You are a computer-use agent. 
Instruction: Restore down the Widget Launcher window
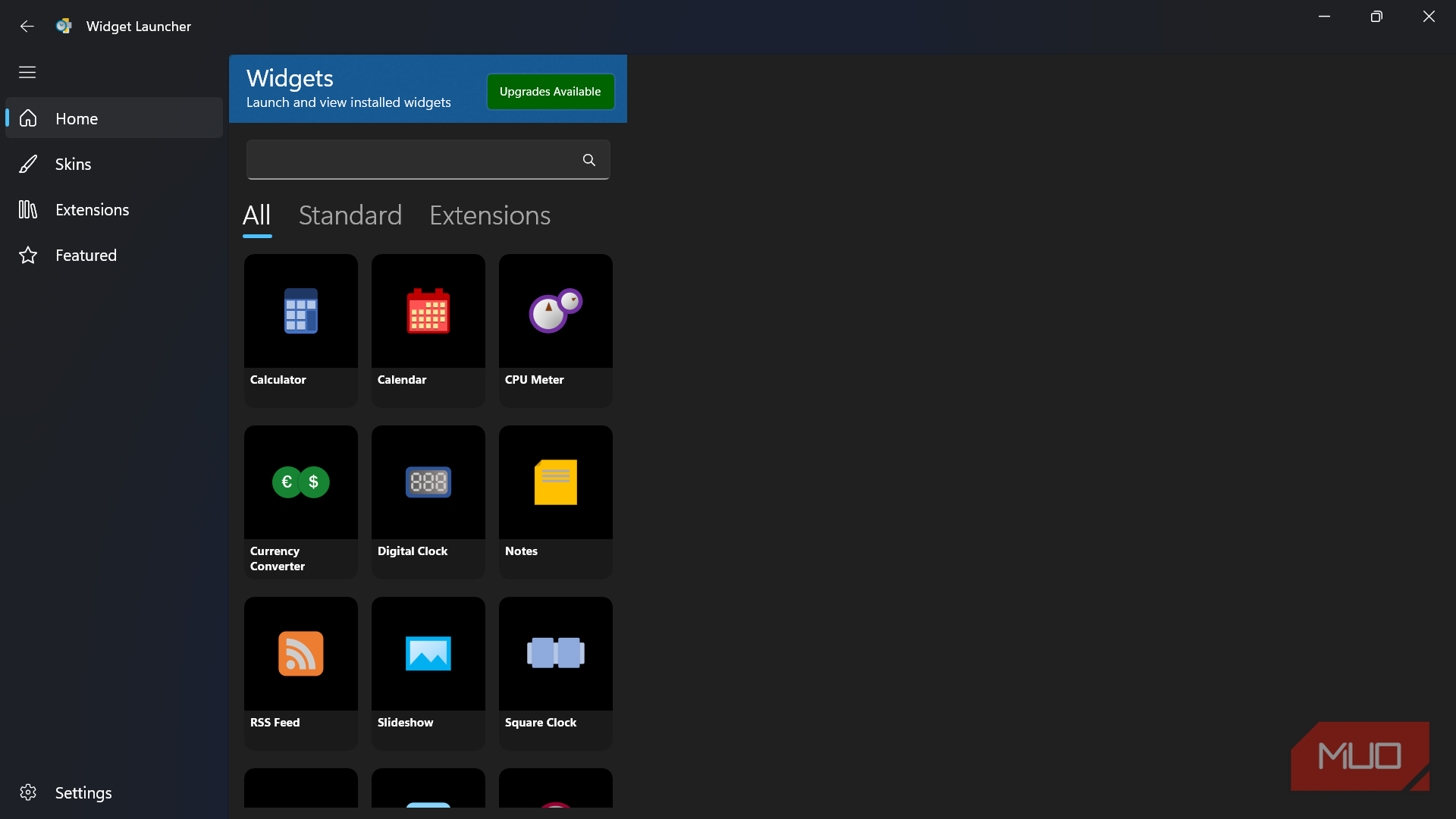pyautogui.click(x=1376, y=17)
